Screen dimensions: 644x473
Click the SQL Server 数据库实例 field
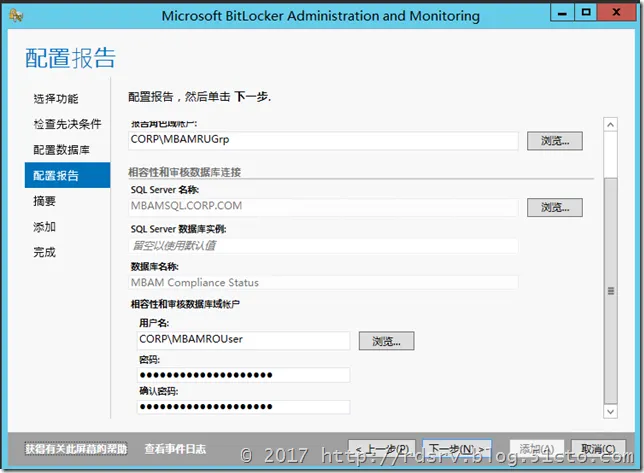323,246
